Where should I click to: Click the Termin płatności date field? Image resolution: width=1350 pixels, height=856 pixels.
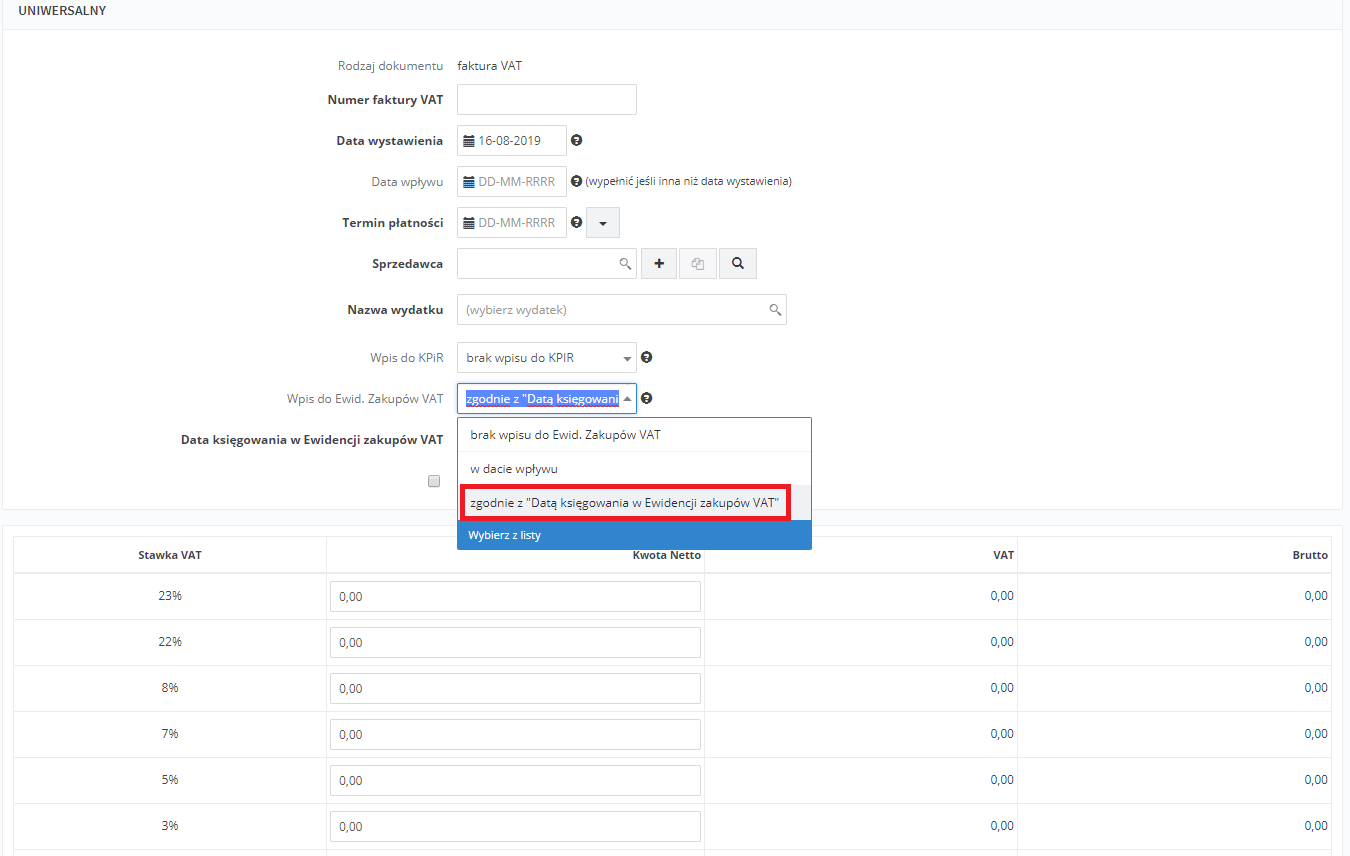pyautogui.click(x=512, y=223)
